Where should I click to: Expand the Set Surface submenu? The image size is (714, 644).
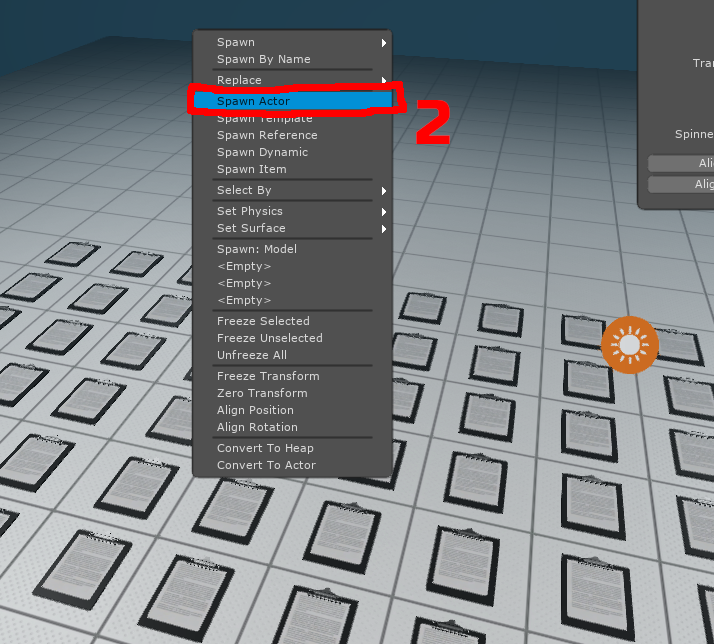(x=292, y=228)
